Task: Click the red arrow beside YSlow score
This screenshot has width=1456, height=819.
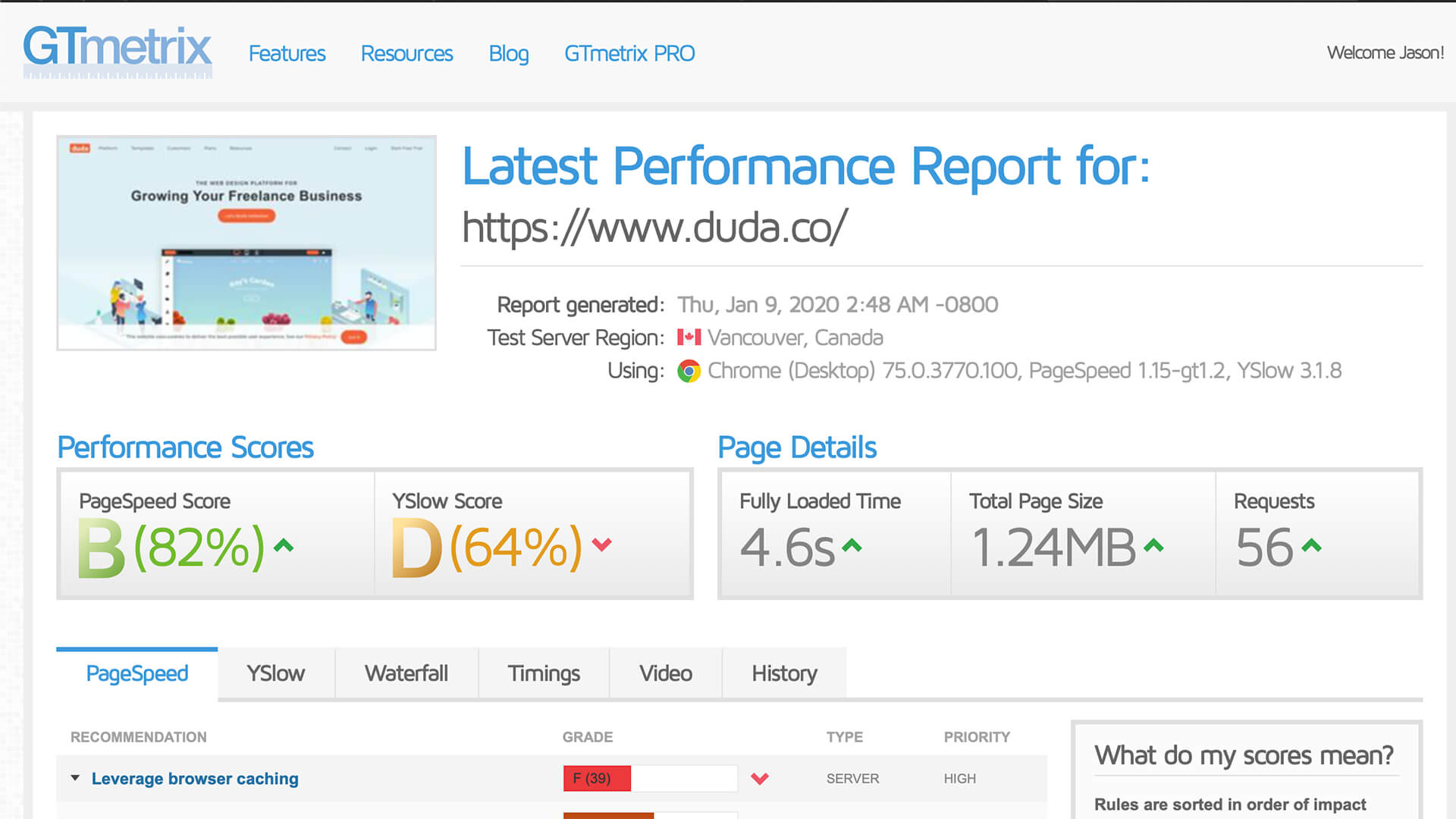Action: (601, 544)
